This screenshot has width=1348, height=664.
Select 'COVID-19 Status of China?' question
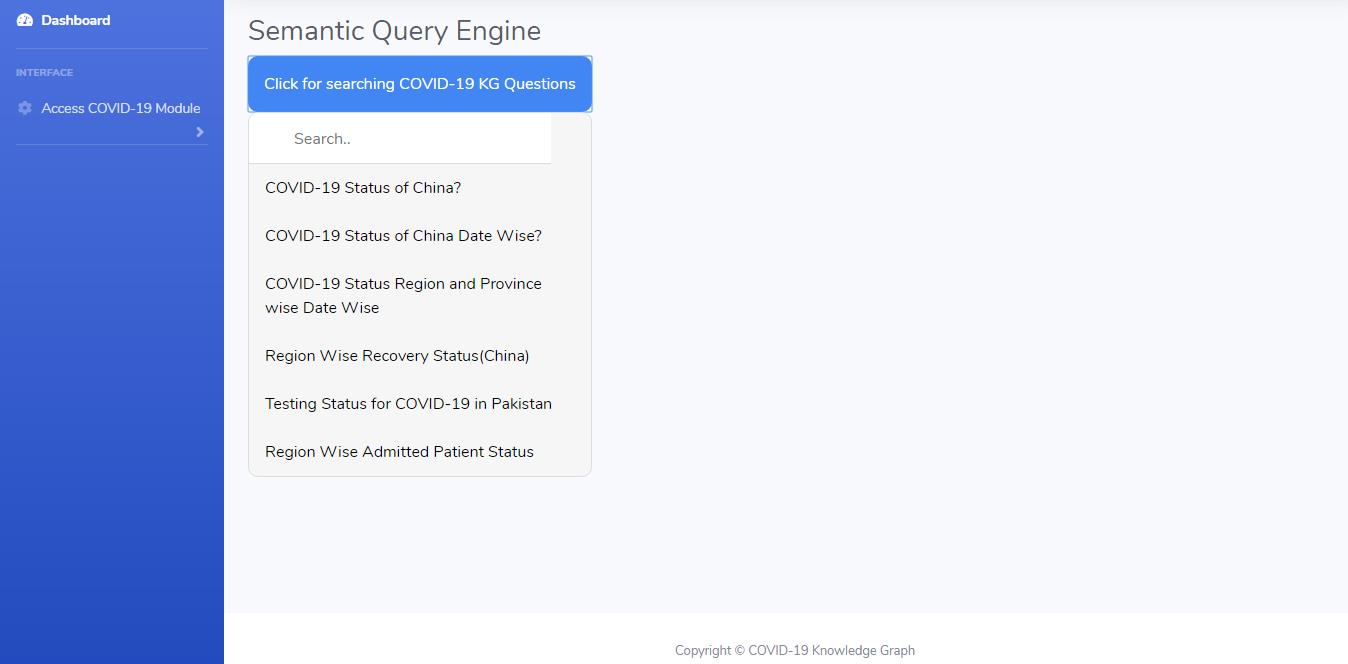tap(363, 188)
